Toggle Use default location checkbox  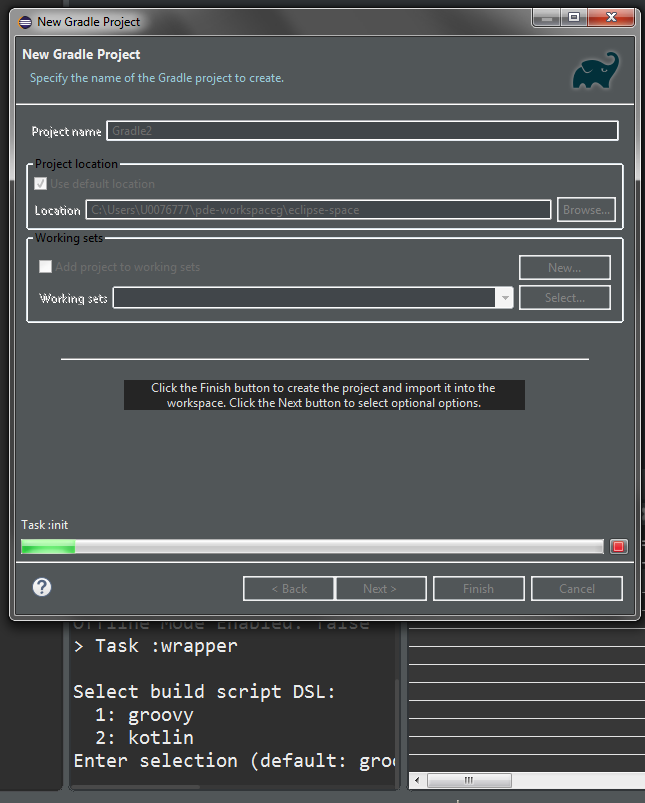[40, 183]
